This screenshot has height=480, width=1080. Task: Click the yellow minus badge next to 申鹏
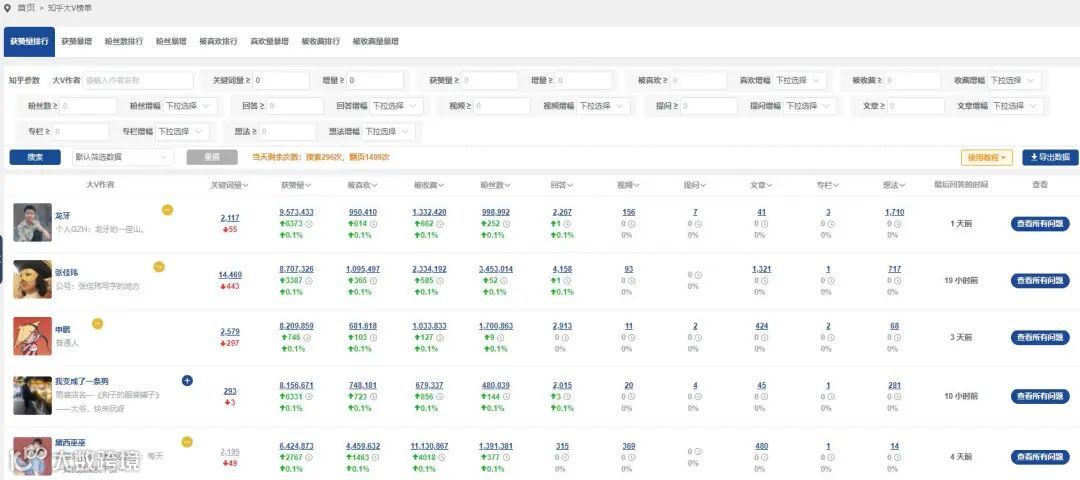click(97, 323)
